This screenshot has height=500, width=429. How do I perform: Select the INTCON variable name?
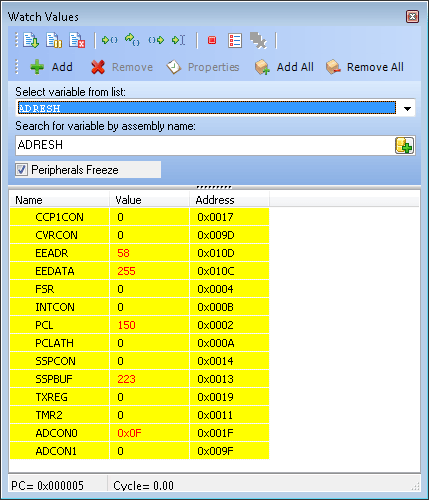(x=55, y=307)
